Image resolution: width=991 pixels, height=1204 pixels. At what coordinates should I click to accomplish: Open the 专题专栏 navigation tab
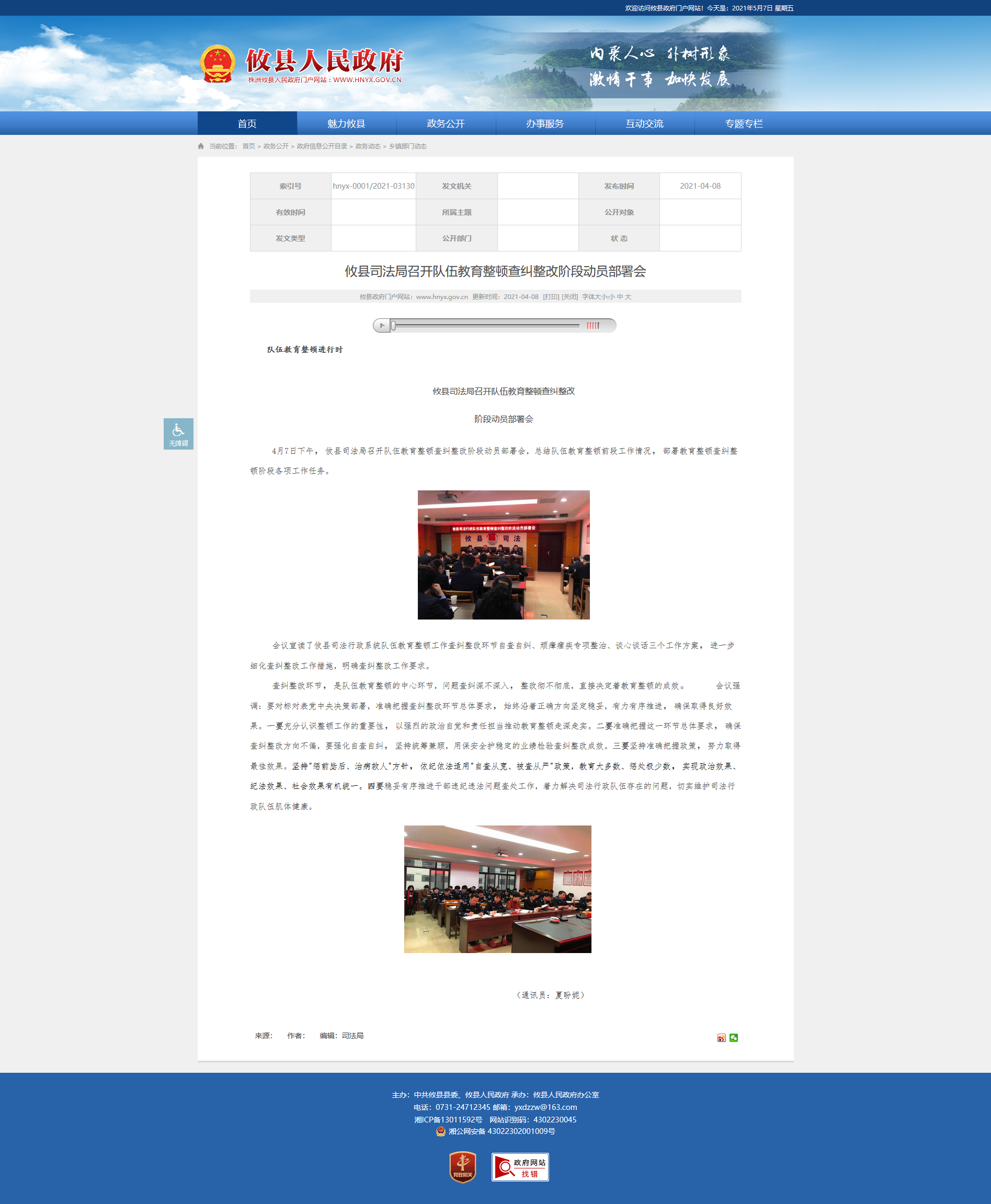[744, 123]
